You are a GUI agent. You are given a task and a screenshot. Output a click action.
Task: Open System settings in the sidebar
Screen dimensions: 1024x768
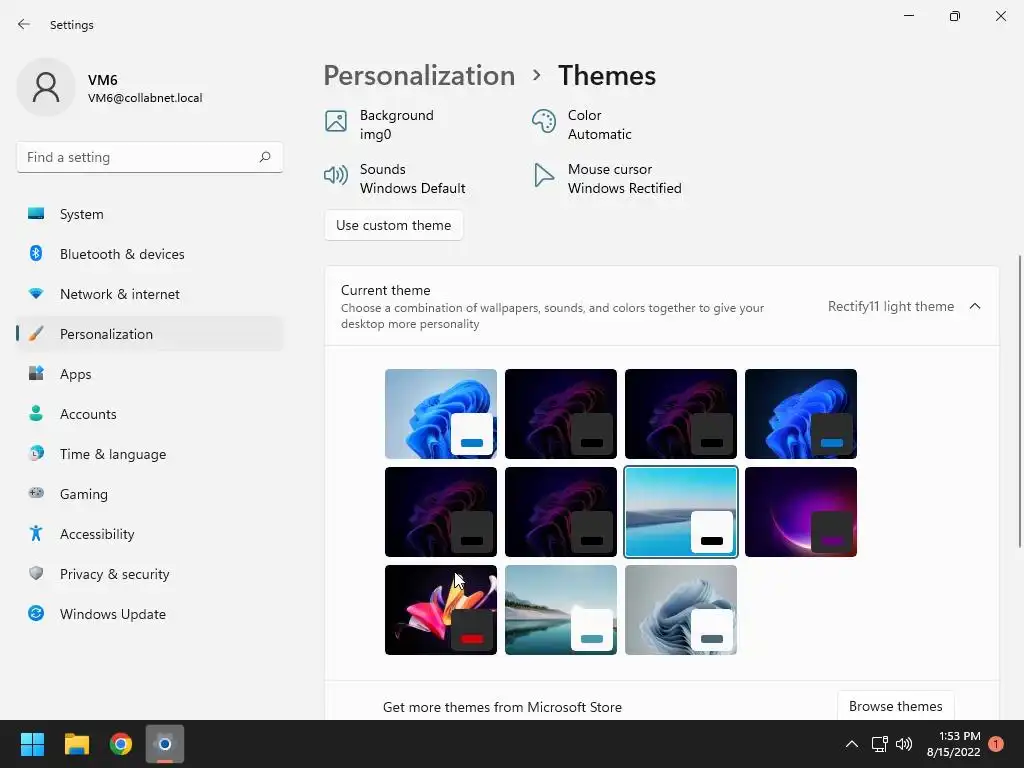point(150,214)
